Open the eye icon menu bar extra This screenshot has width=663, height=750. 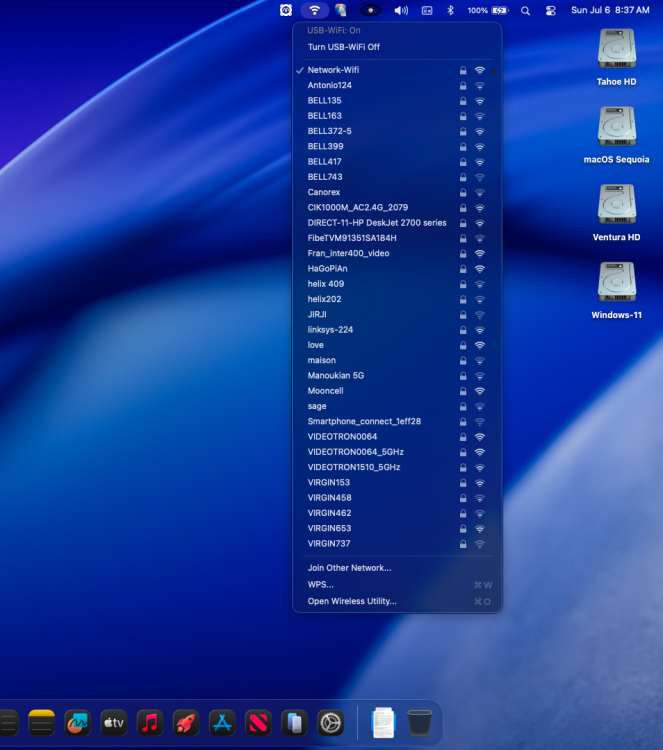[x=370, y=10]
